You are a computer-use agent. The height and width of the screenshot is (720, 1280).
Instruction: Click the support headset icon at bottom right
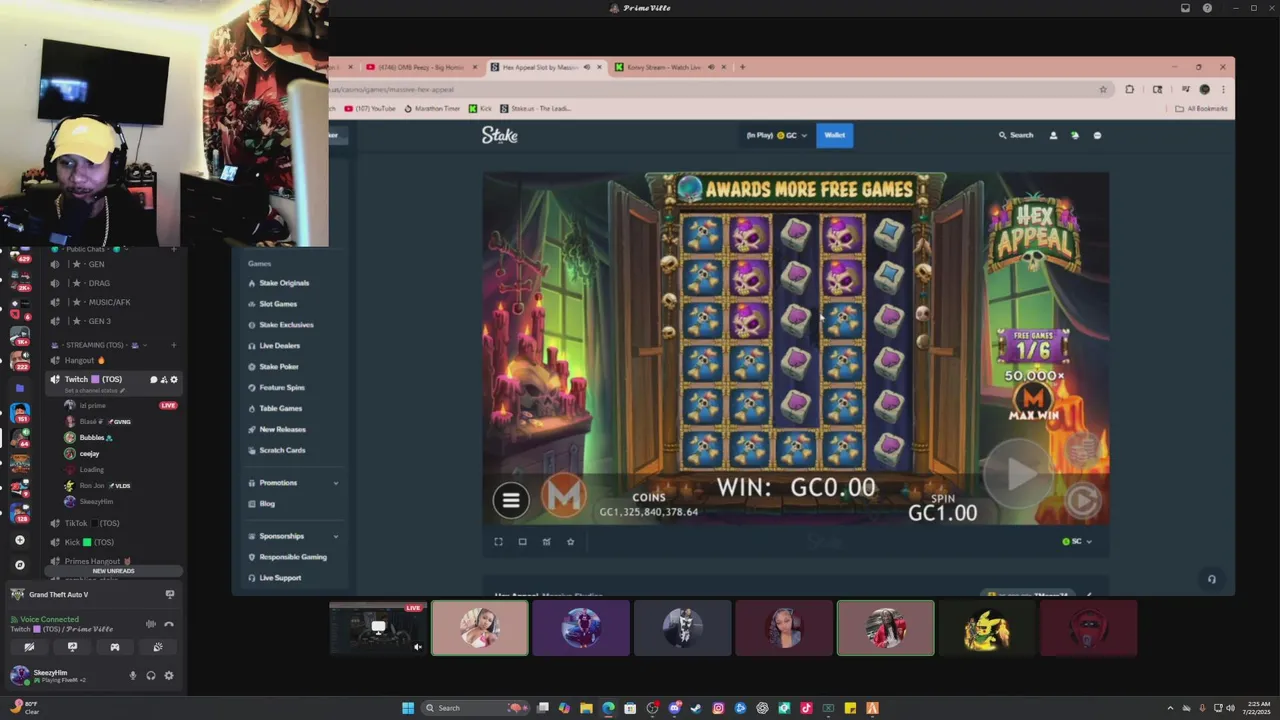click(1211, 579)
